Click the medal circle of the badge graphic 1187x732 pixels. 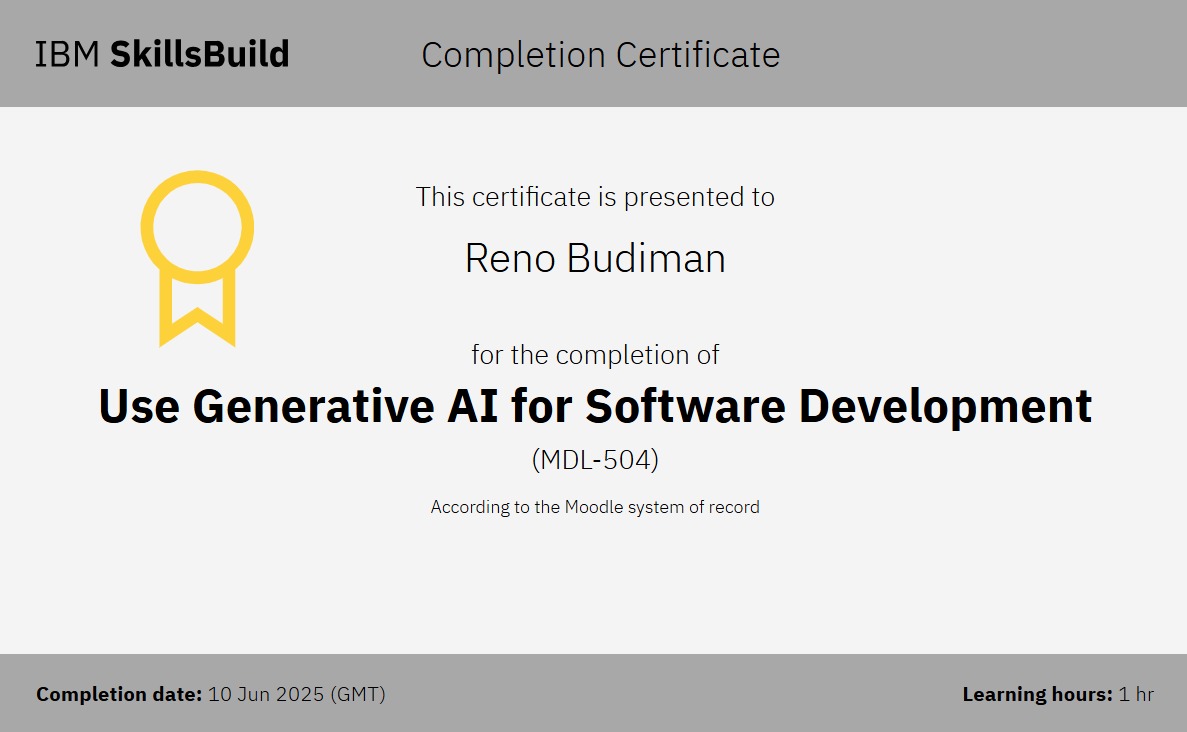coord(197,225)
